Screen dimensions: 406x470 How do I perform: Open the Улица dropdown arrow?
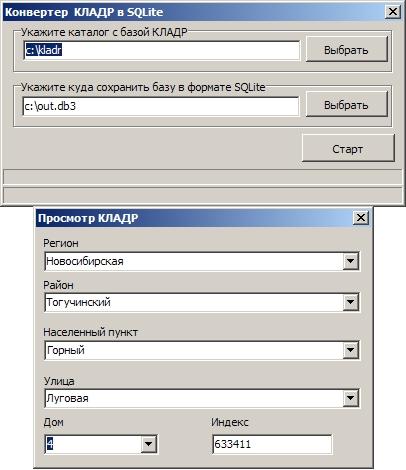coord(351,398)
